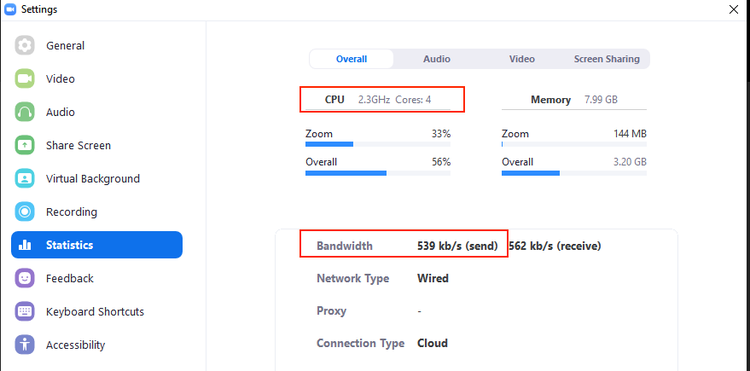Viewport: 750px width, 371px height.
Task: Open Feedback section
Action: pos(97,278)
